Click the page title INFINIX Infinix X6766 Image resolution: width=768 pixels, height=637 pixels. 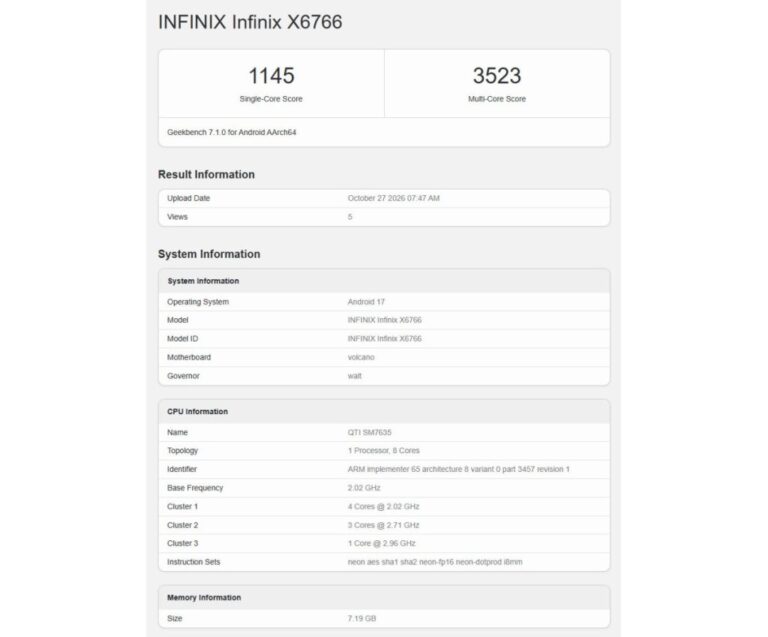[250, 22]
